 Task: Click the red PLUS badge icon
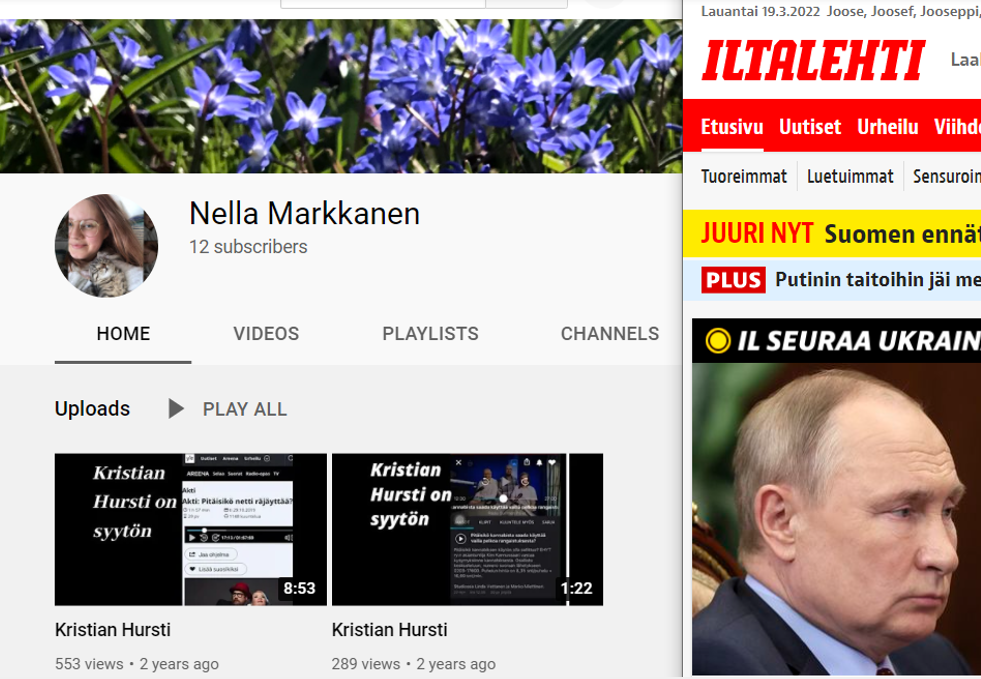pyautogui.click(x=733, y=280)
